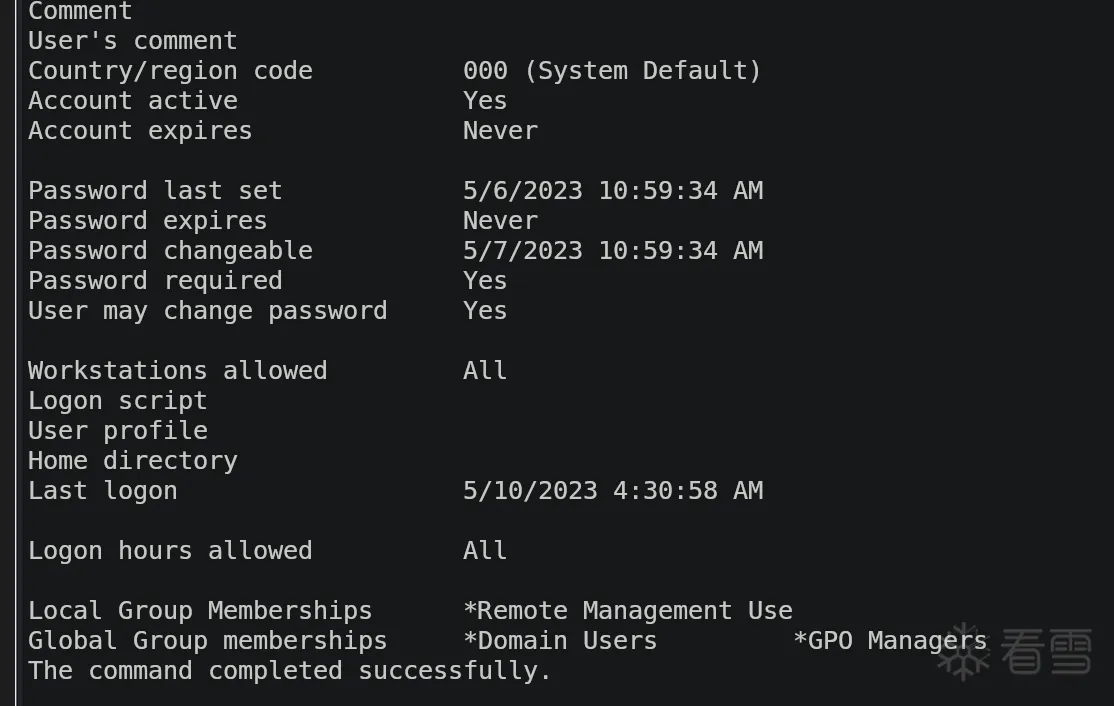The image size is (1114, 706).
Task: Click the Chinese watermark text beside the snowflake
Action: (x=1046, y=652)
